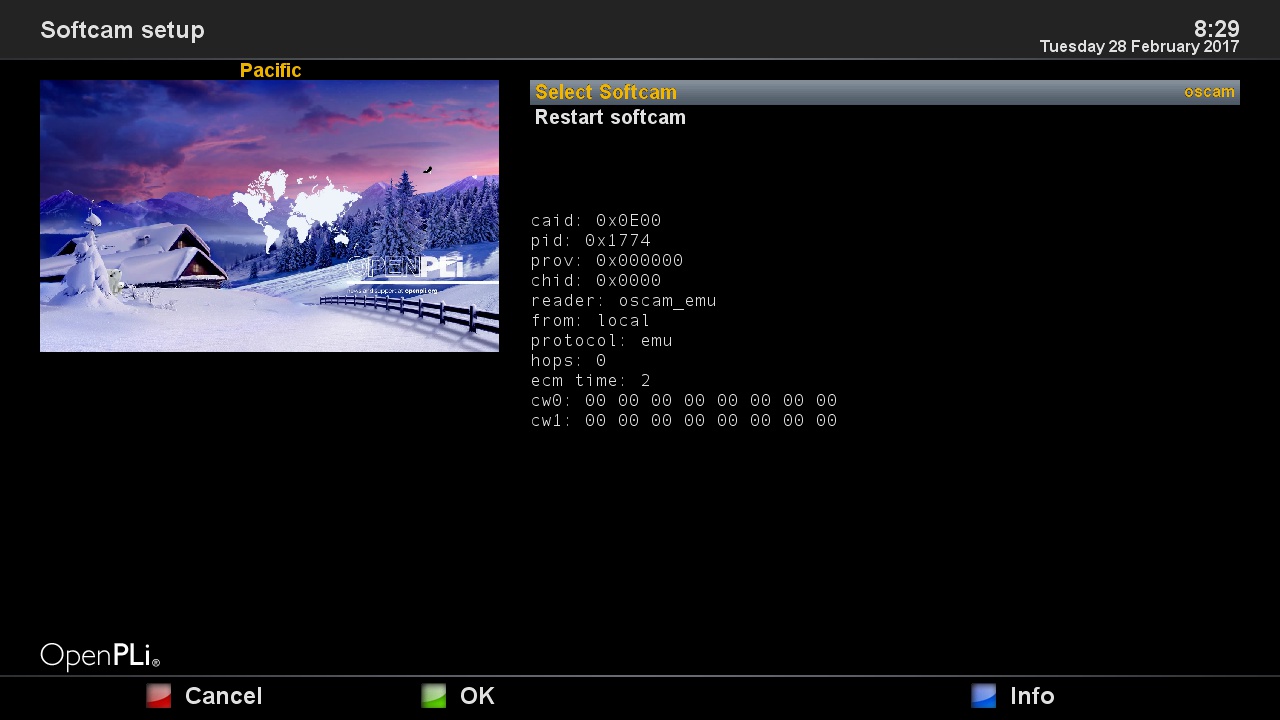Viewport: 1280px width, 720px height.
Task: Click the ecm time: 2 line
Action: point(591,381)
